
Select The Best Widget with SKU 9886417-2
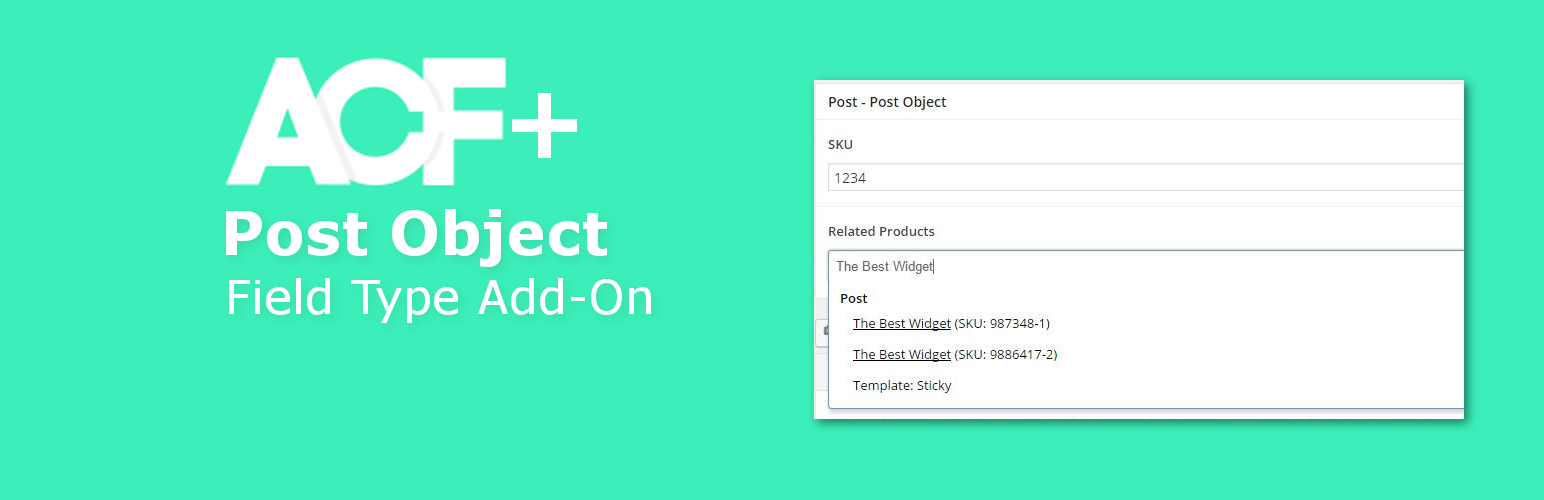click(x=955, y=355)
